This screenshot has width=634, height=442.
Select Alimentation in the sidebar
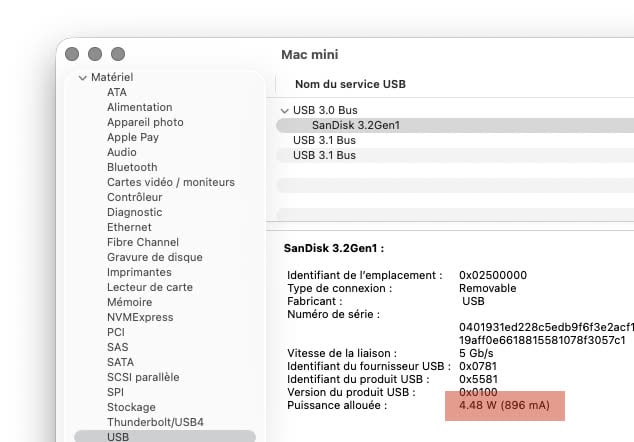point(139,107)
